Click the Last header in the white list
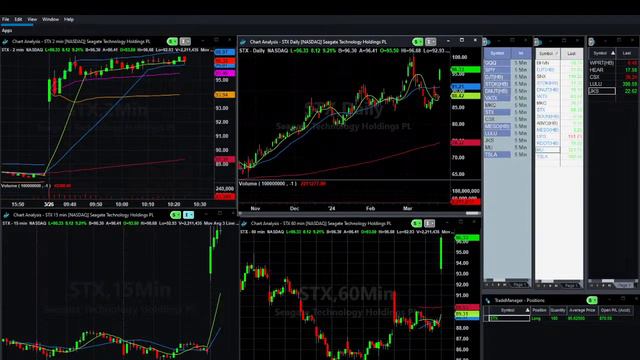The height and width of the screenshot is (360, 640). pyautogui.click(x=571, y=53)
